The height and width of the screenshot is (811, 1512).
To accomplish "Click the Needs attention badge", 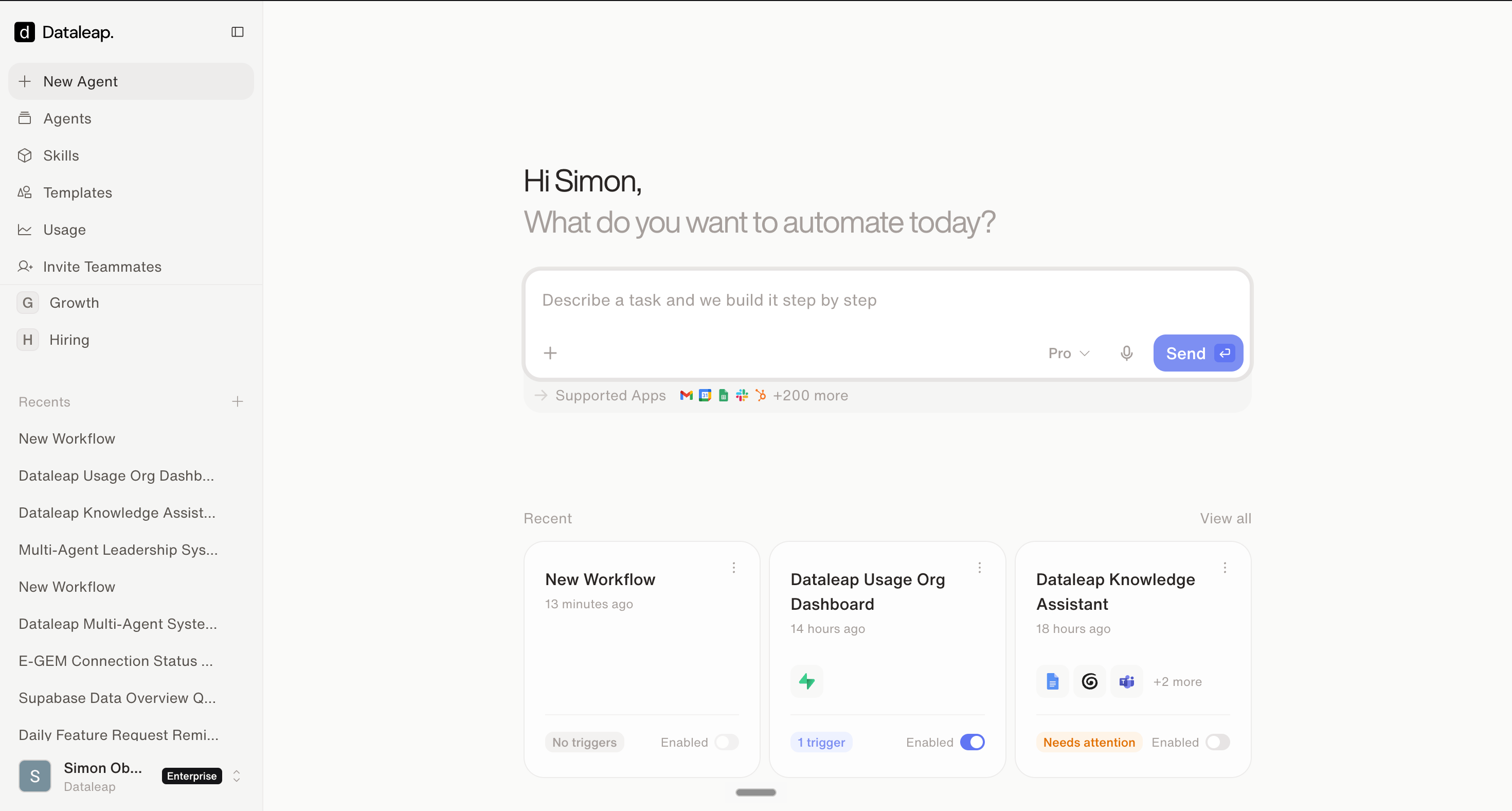I will (1089, 742).
